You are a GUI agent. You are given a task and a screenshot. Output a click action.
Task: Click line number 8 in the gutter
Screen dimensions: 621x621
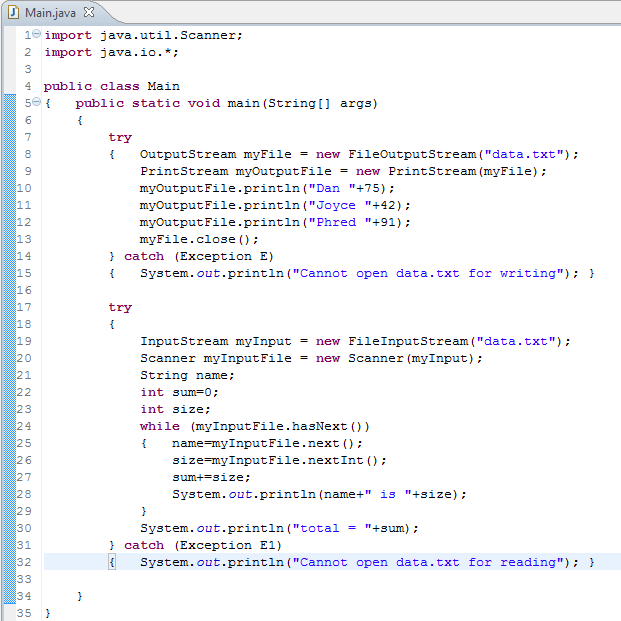point(28,154)
